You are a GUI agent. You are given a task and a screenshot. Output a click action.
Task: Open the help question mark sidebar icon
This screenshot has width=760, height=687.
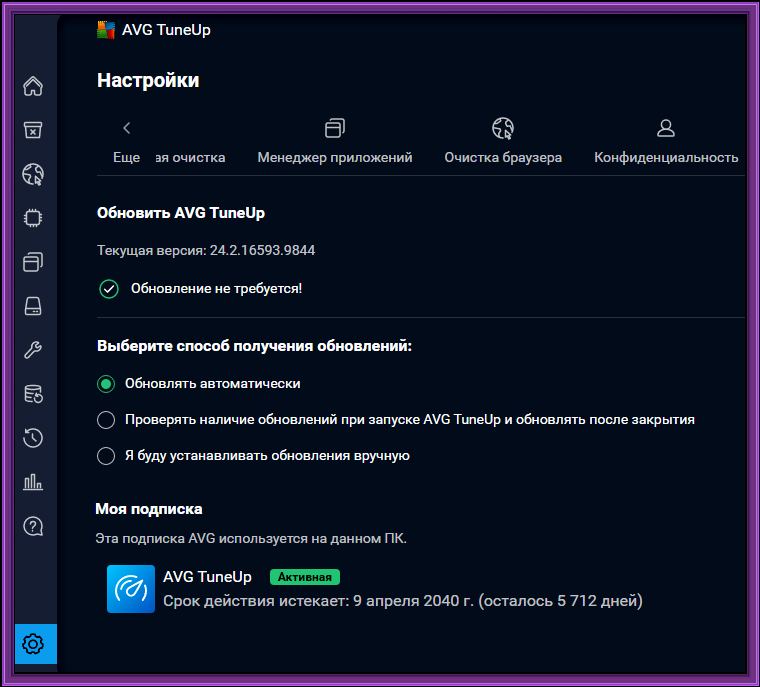click(x=33, y=526)
